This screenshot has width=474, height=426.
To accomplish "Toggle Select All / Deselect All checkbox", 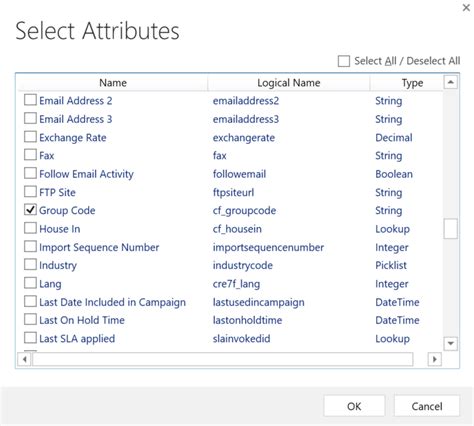I will tap(344, 61).
